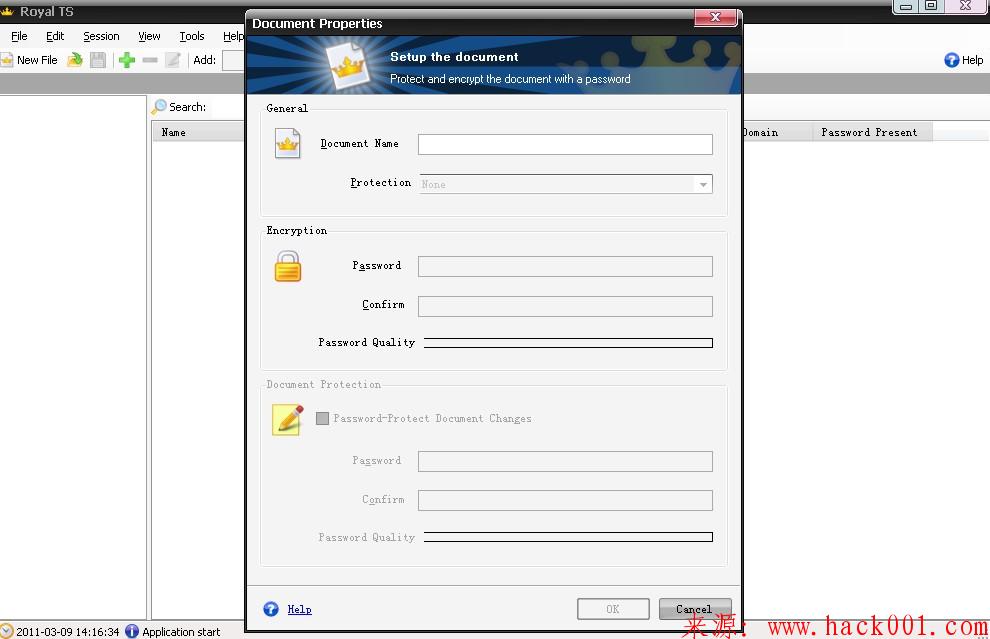Click the '2011-03-09 14:16:34' timestamp

(68, 631)
